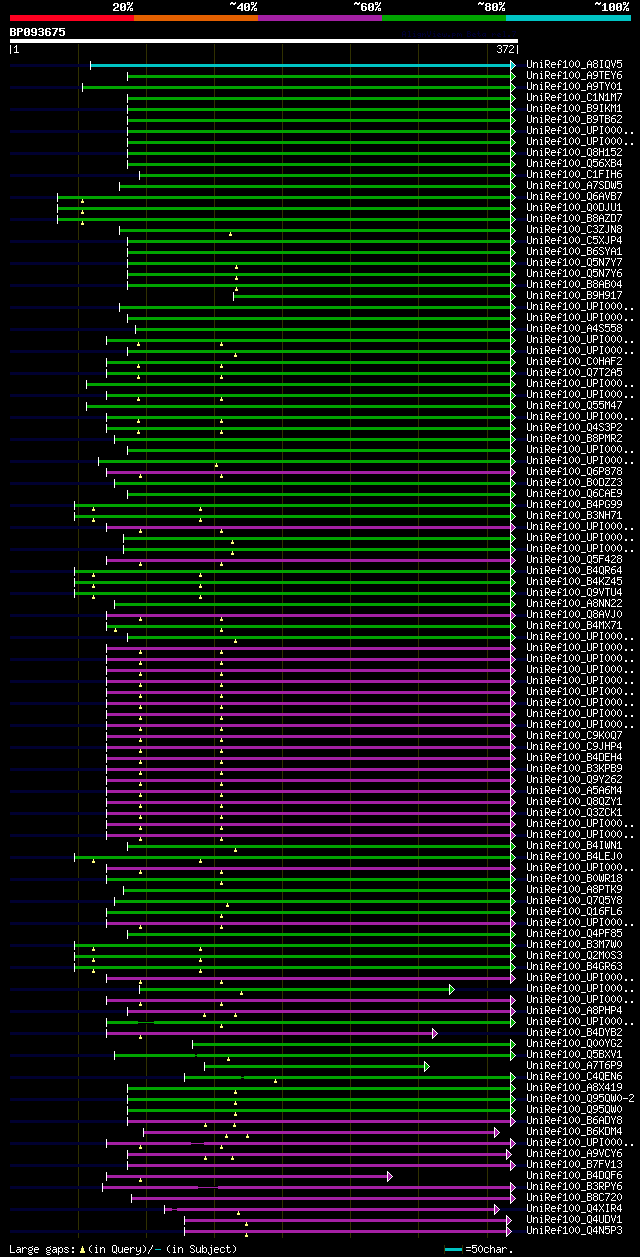Click the UniRef100_B9TB62 entry

(574, 119)
